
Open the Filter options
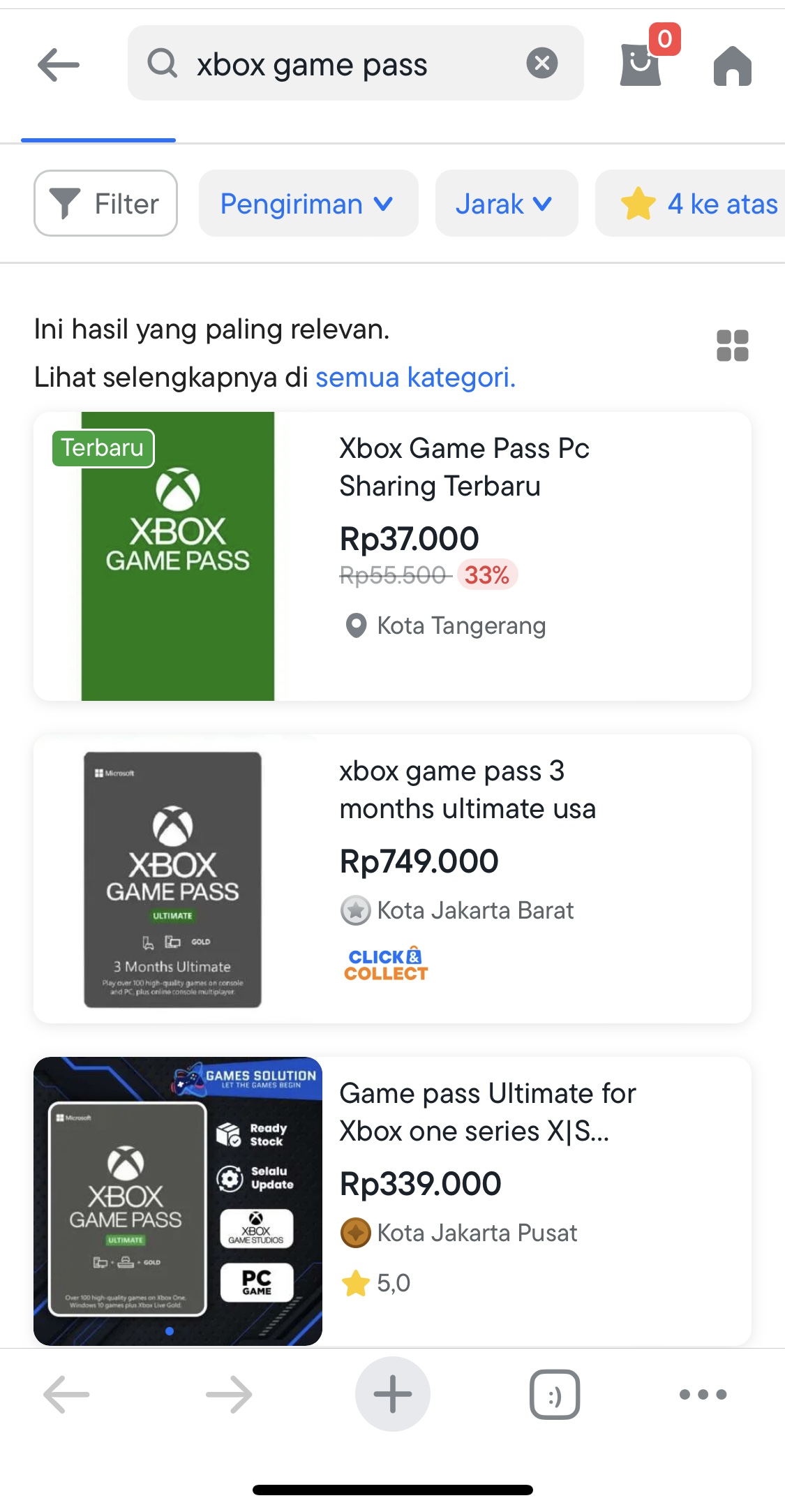click(x=105, y=204)
